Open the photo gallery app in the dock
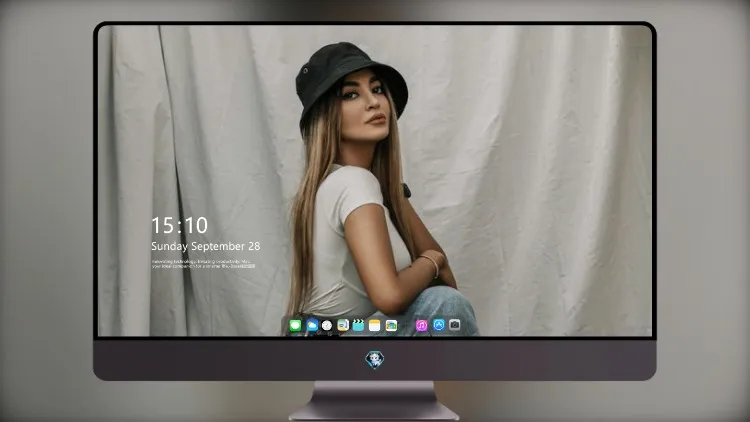 [x=391, y=326]
